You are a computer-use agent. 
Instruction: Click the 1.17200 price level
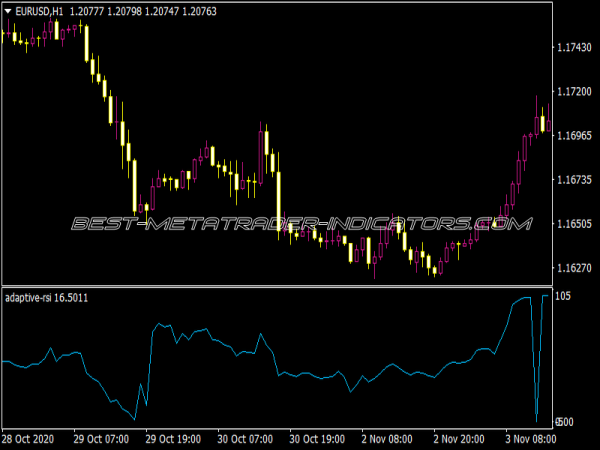[574, 91]
